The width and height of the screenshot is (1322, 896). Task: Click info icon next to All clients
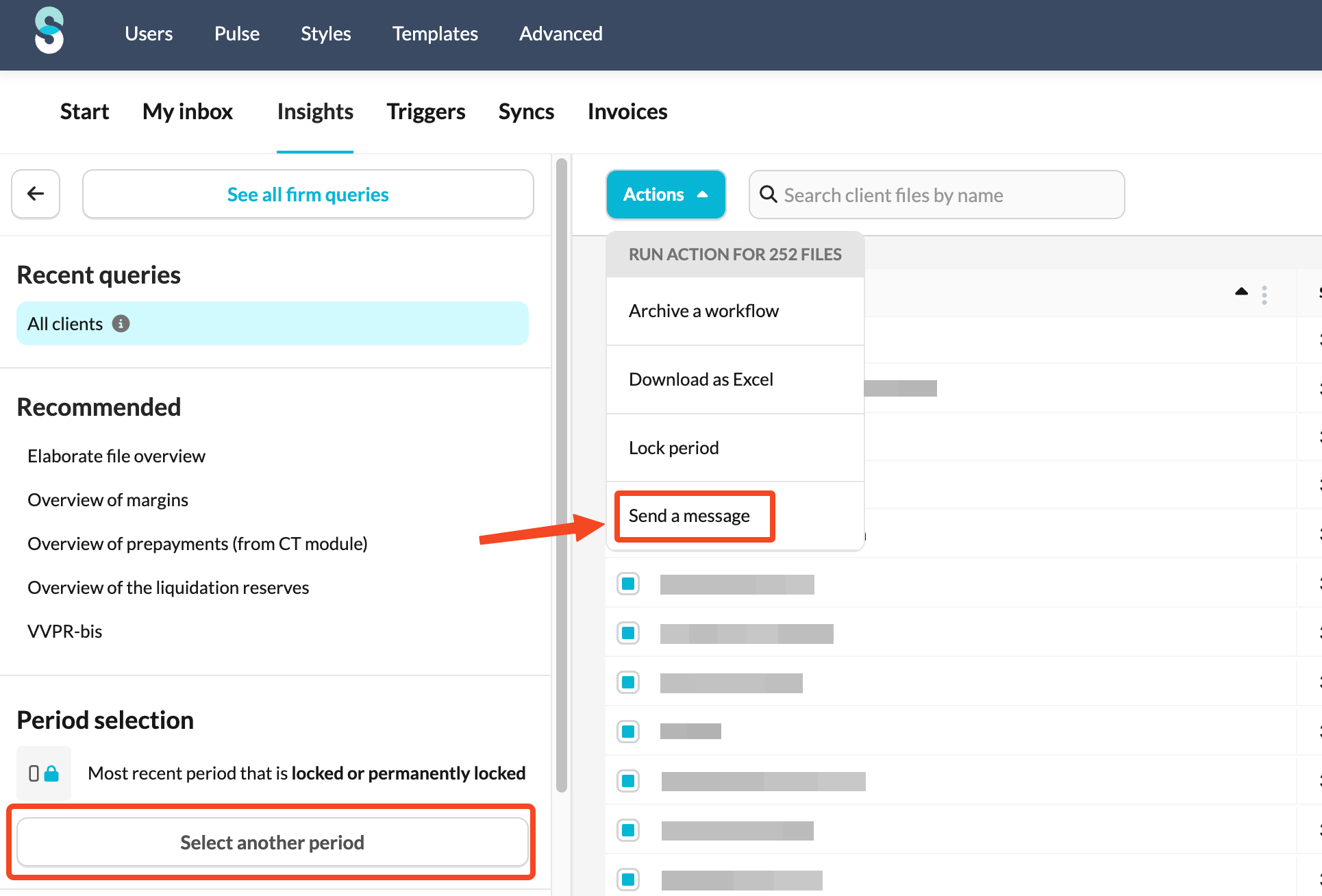(x=121, y=323)
